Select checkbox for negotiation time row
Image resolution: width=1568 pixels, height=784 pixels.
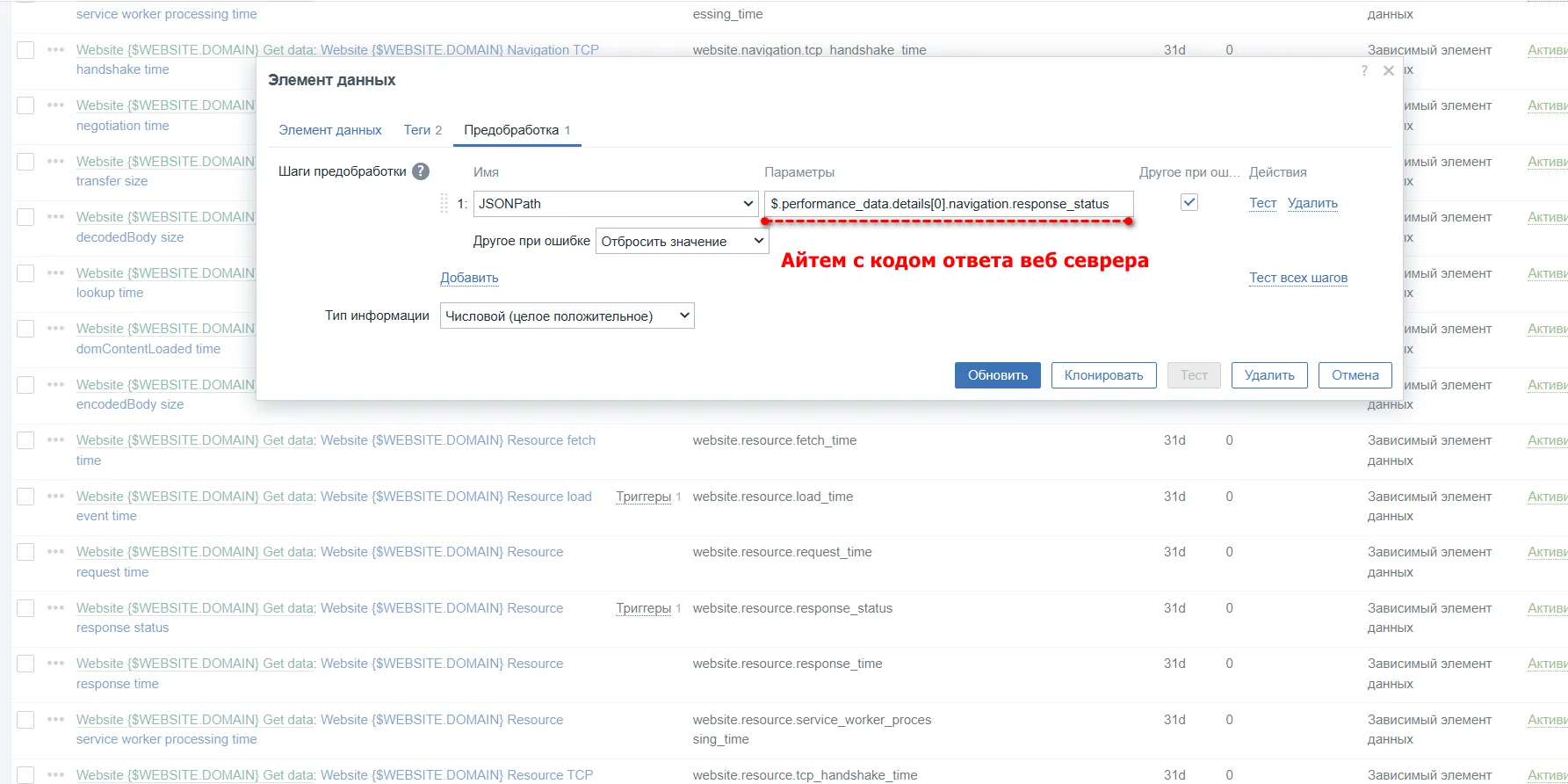pyautogui.click(x=26, y=105)
